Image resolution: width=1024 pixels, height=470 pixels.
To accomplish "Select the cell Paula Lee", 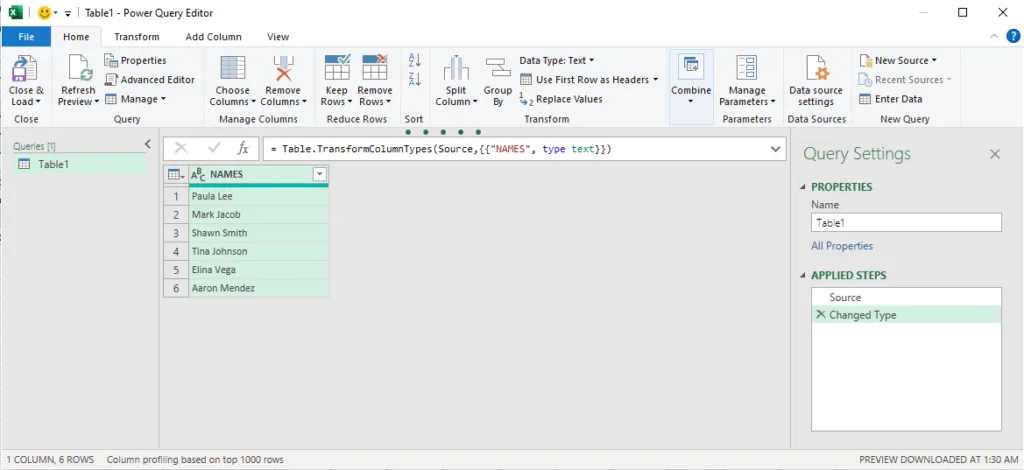I will pyautogui.click(x=259, y=196).
